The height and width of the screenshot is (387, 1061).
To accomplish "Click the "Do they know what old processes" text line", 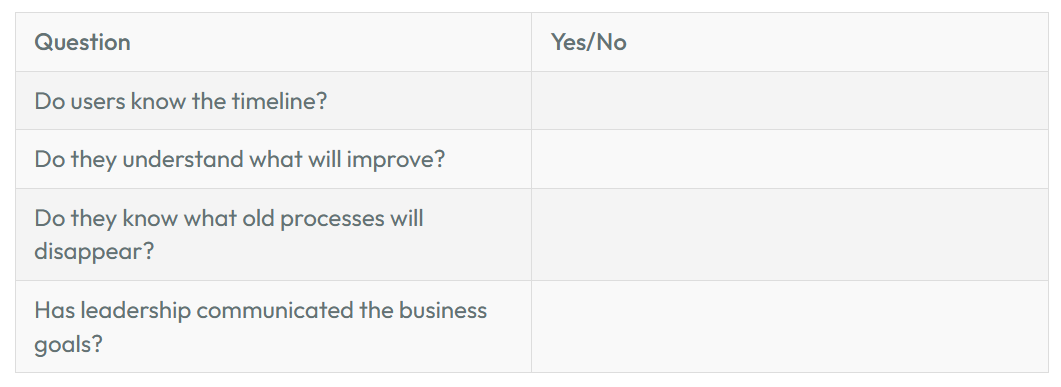I will (229, 219).
